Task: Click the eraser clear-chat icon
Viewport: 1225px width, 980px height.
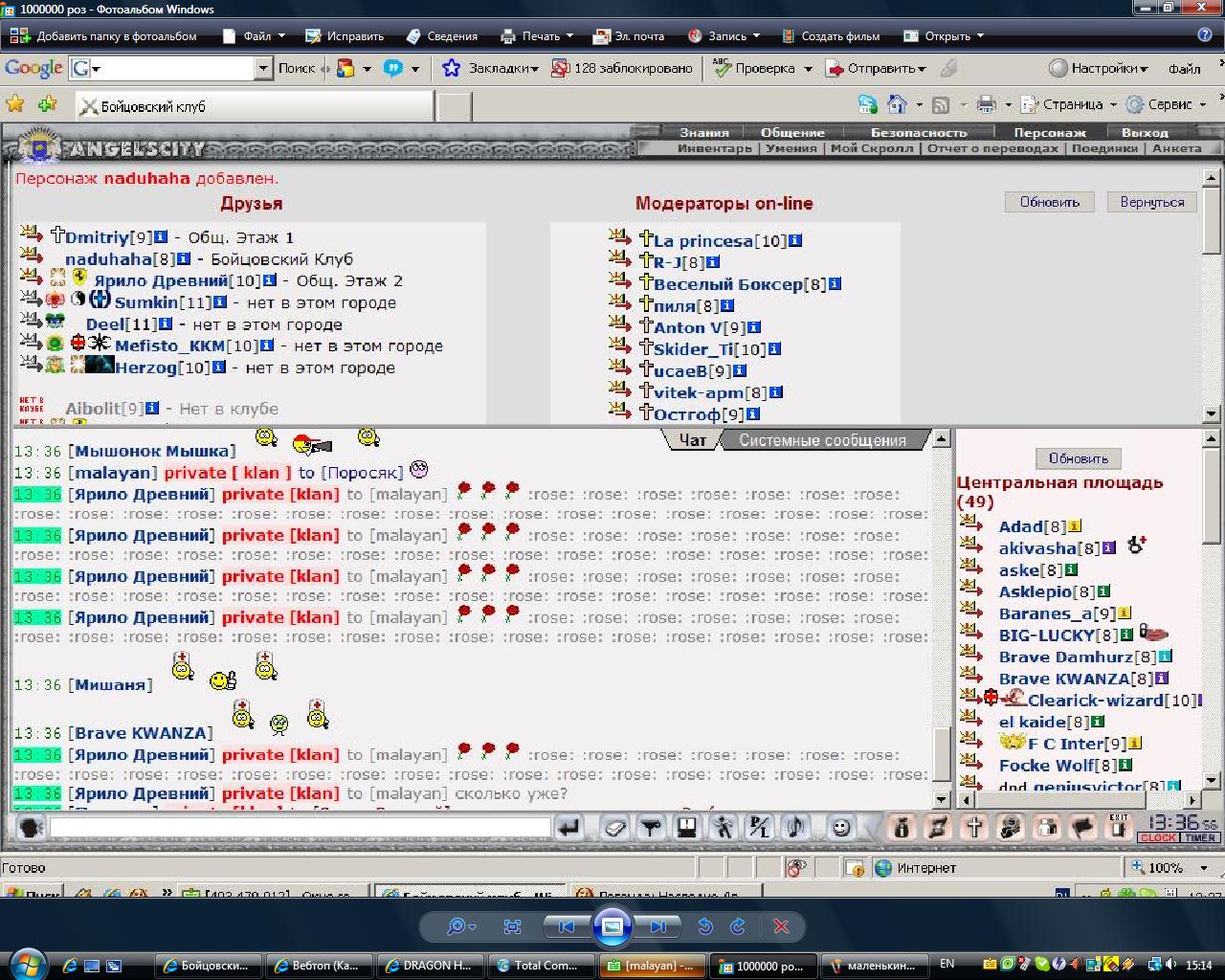Action: click(615, 827)
